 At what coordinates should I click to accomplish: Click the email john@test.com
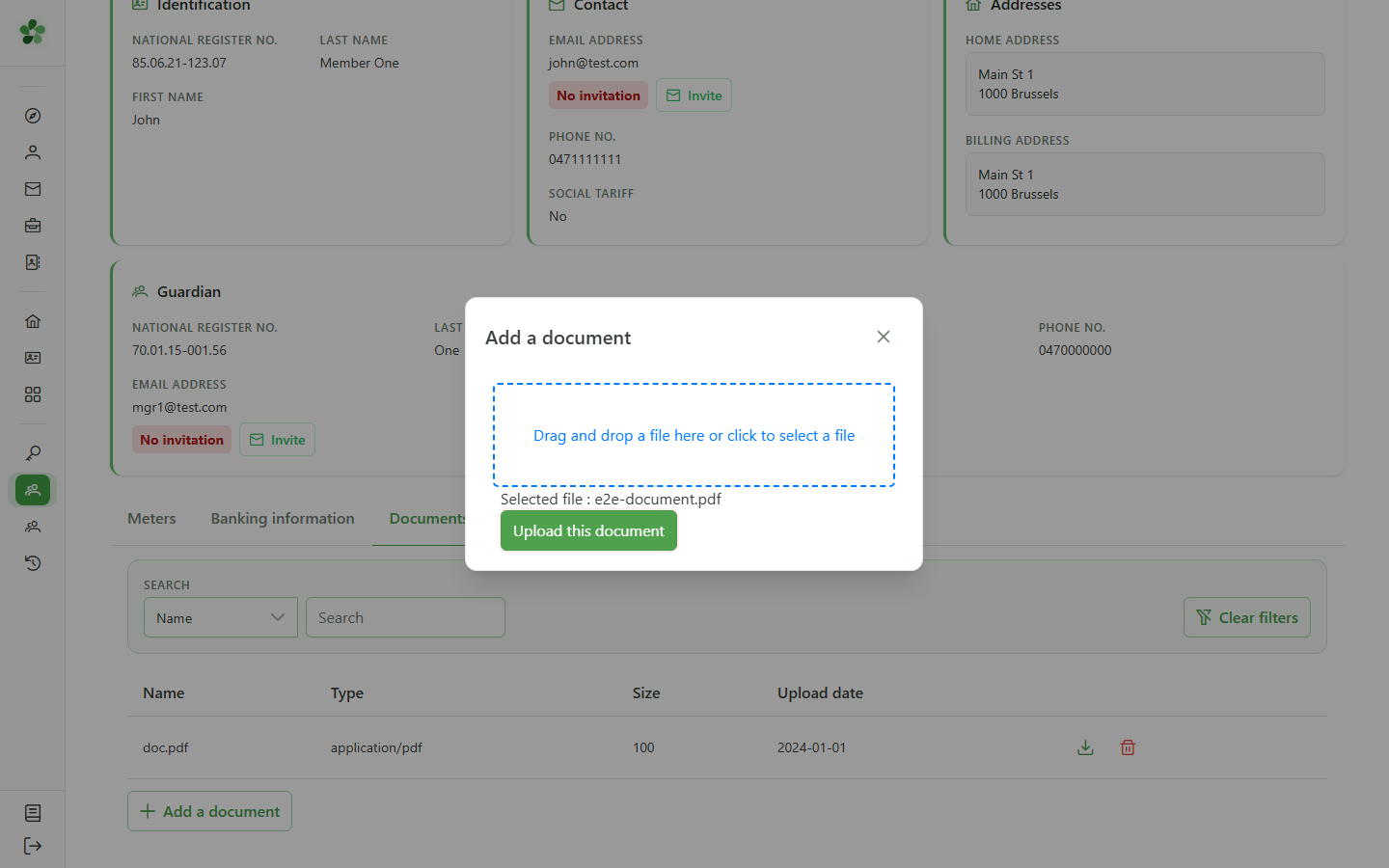tap(593, 63)
